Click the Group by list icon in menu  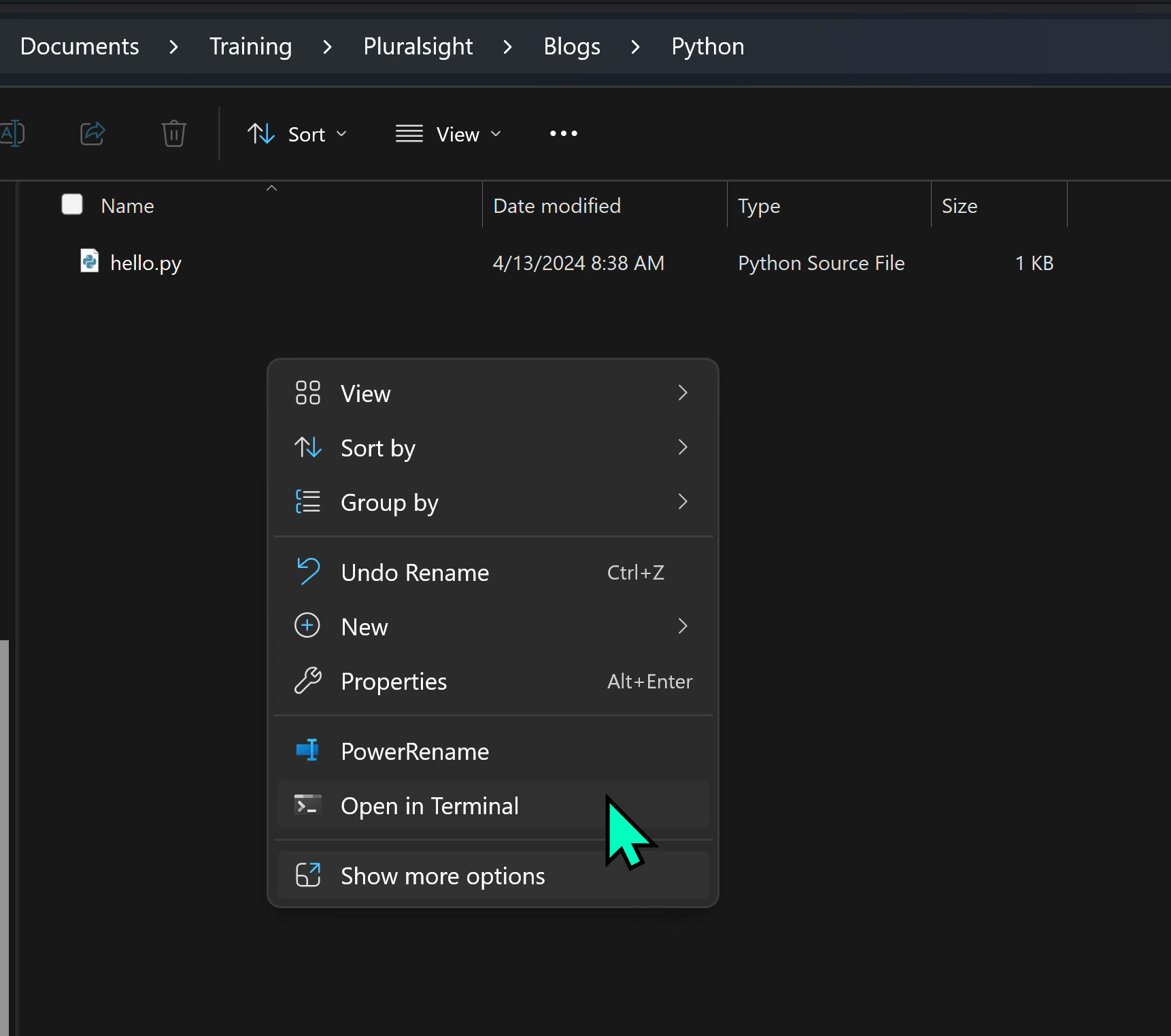pyautogui.click(x=307, y=502)
